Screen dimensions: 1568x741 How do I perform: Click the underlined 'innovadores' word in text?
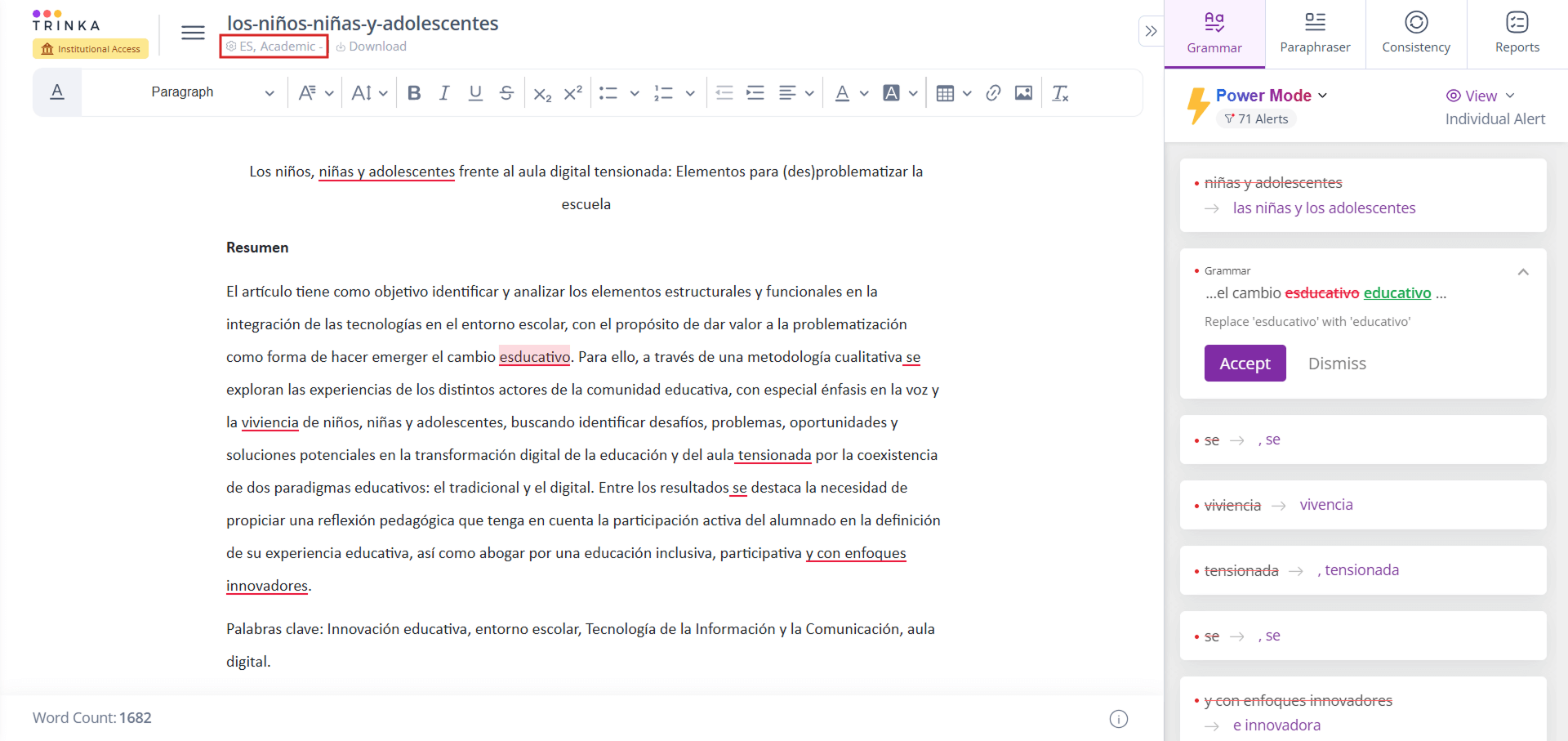click(x=267, y=586)
